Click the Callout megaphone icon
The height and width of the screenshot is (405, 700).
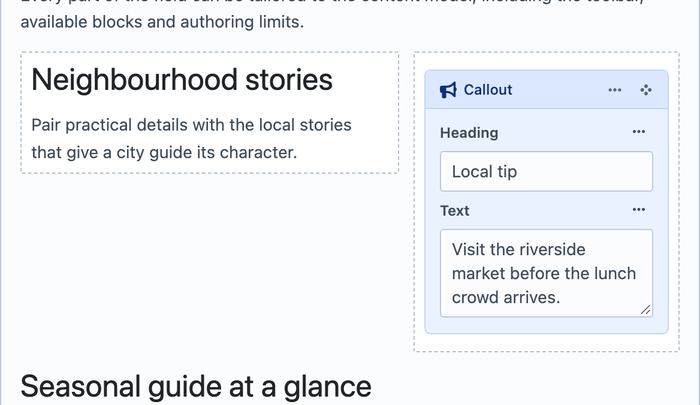[x=448, y=90]
